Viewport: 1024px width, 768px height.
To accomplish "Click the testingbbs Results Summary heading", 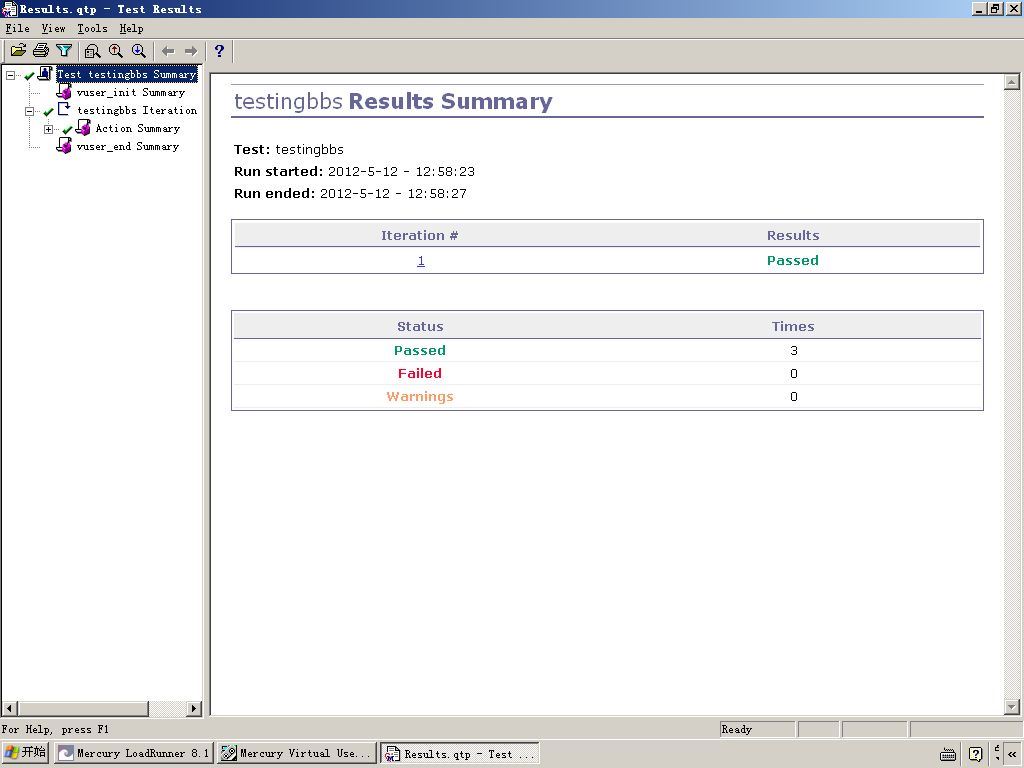I will coord(393,101).
